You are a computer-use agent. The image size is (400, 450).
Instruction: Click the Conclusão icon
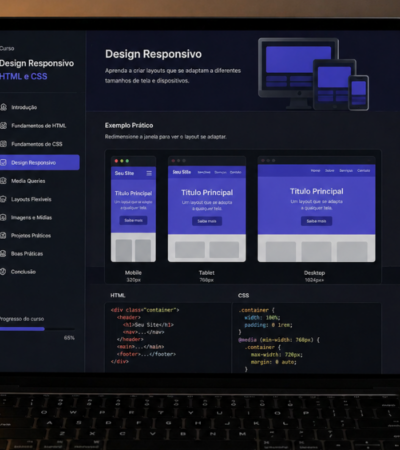pos(3,272)
